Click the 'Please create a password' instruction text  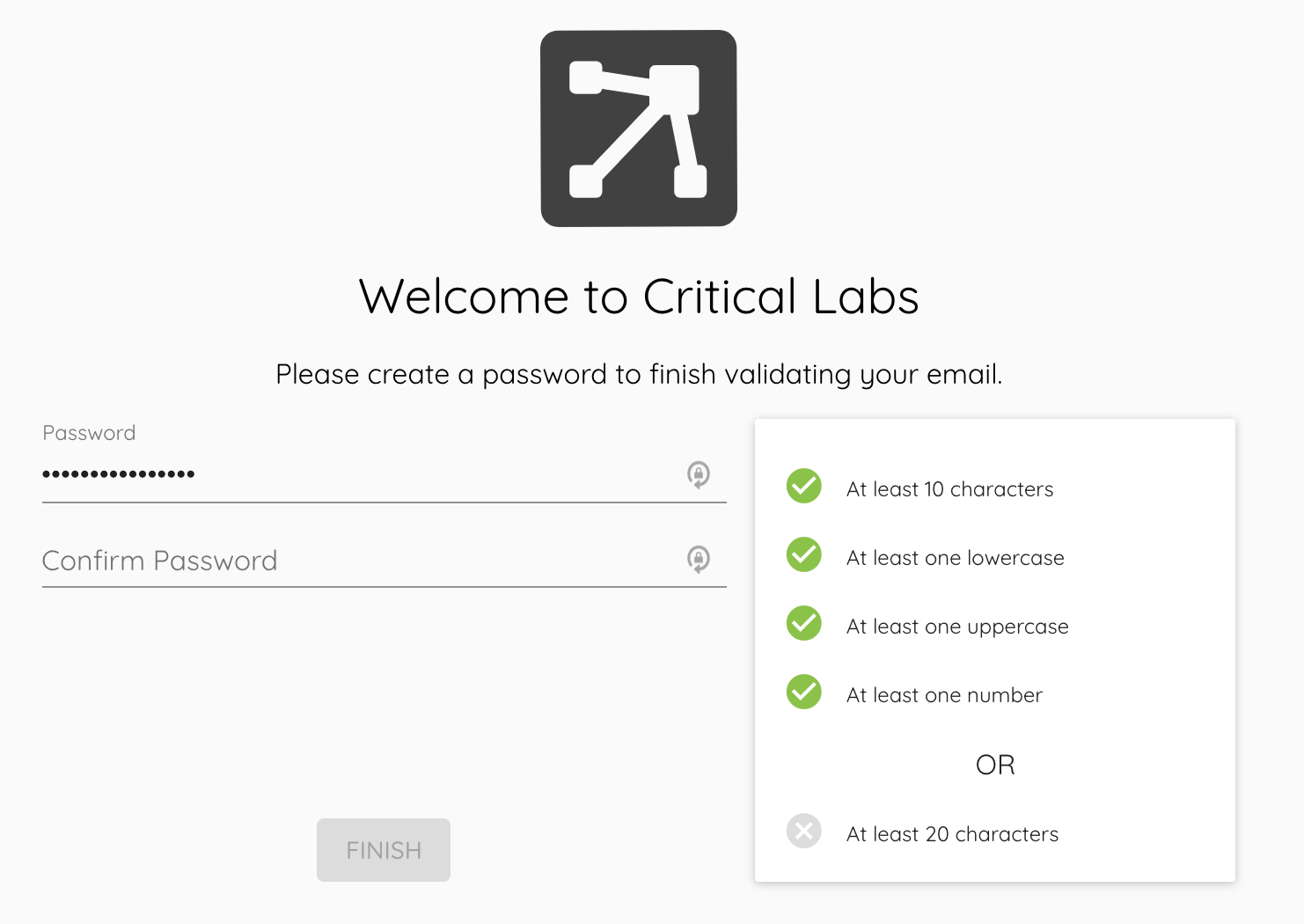click(x=639, y=375)
